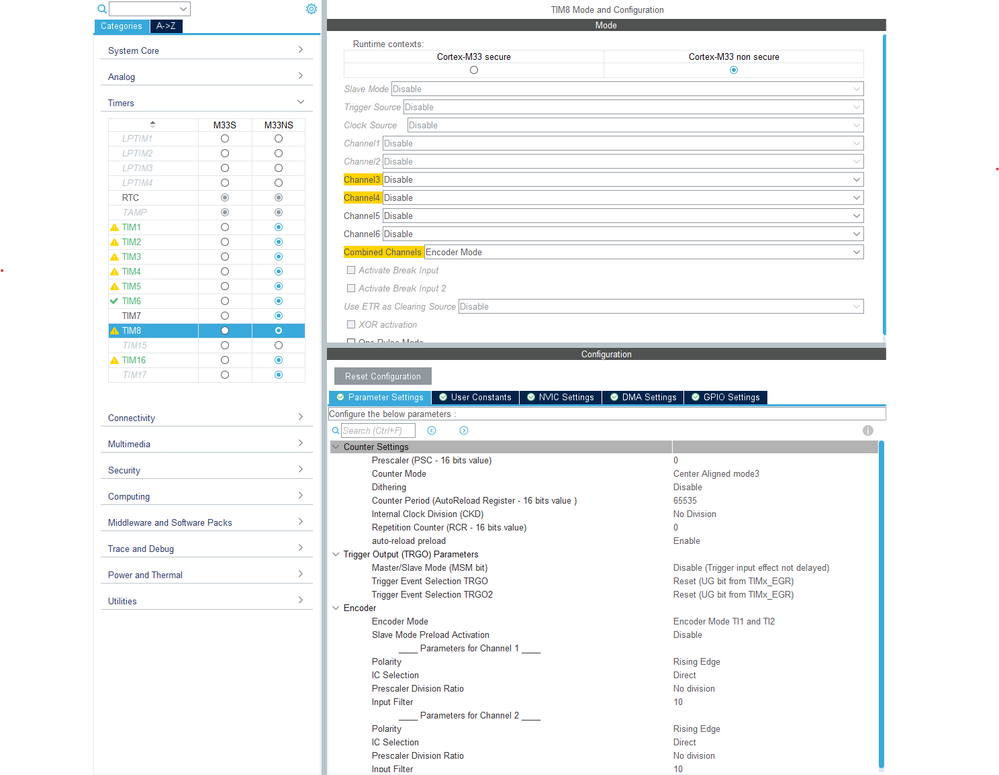Click the Configuration parameters vertical scrollbar
This screenshot has width=999, height=775.
pos(882,604)
